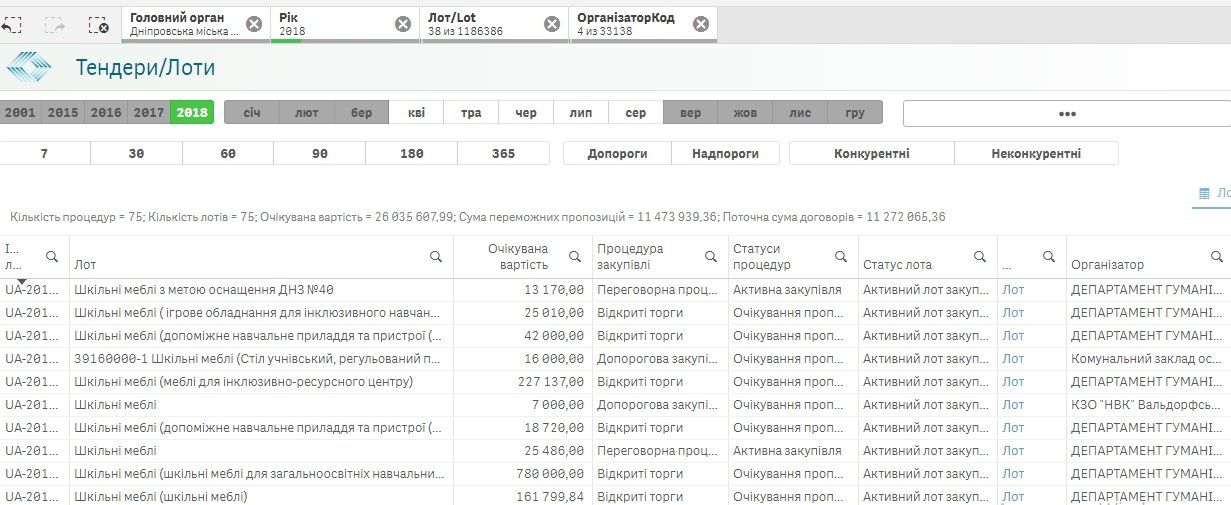
Task: Select the Конкурентні filter
Action: 871,154
